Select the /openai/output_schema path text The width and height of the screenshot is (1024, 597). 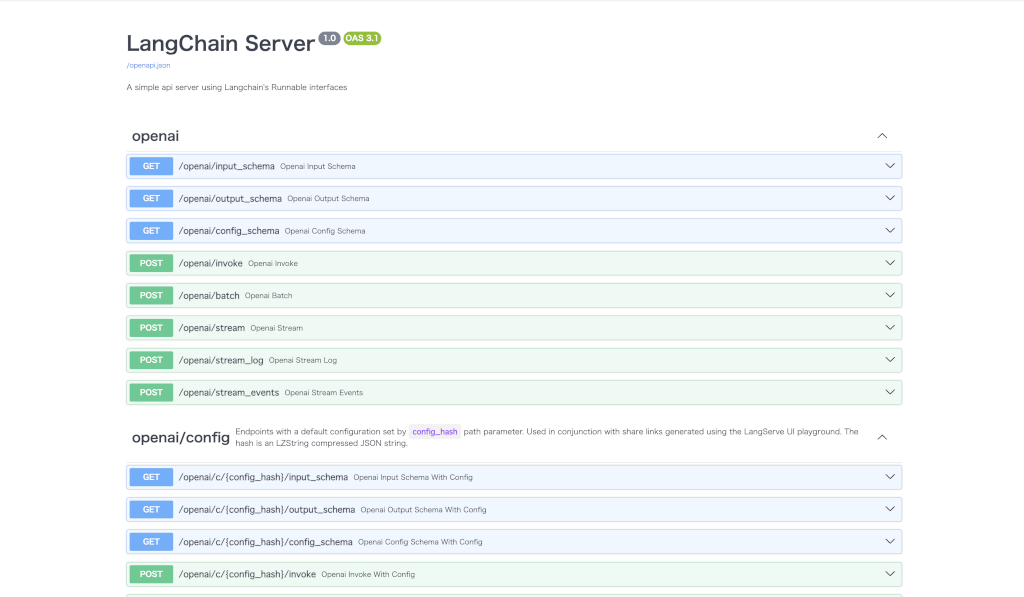[x=230, y=199]
